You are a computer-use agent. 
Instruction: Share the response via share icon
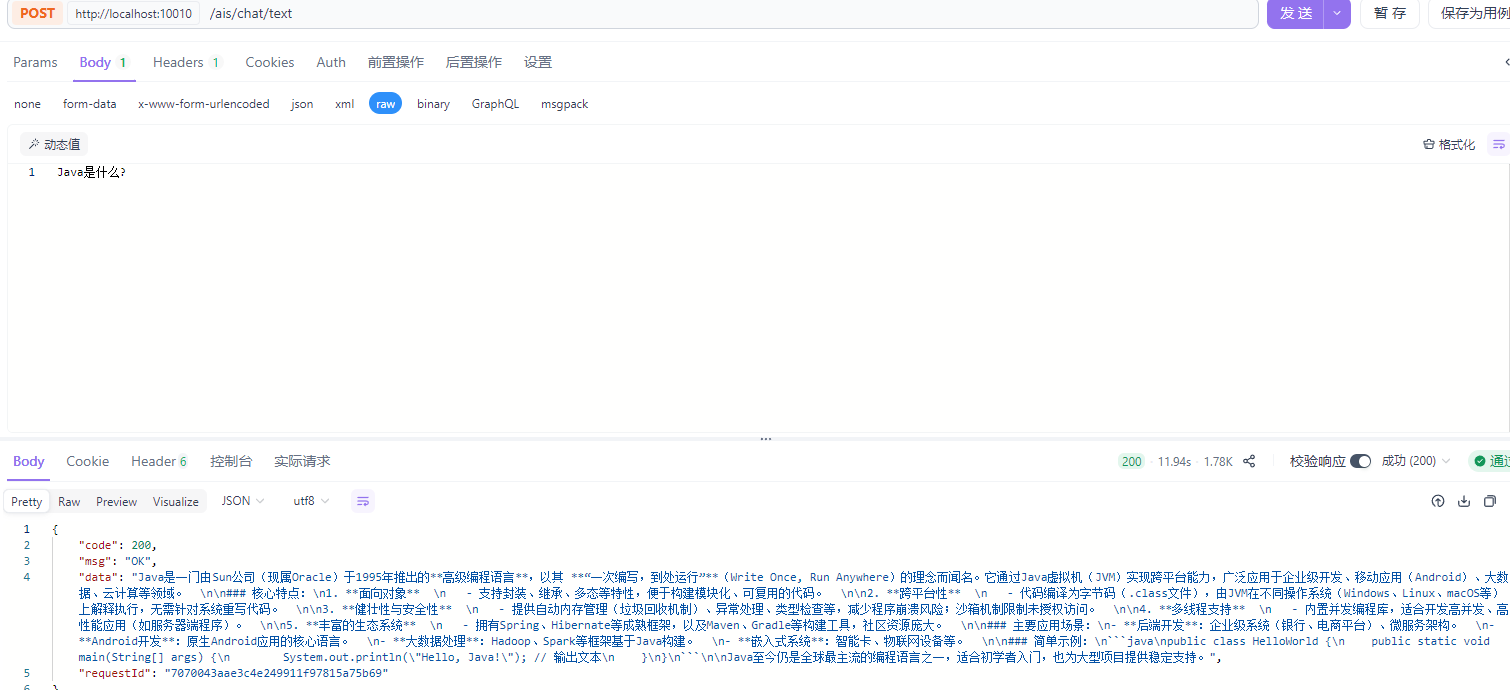click(x=1249, y=461)
